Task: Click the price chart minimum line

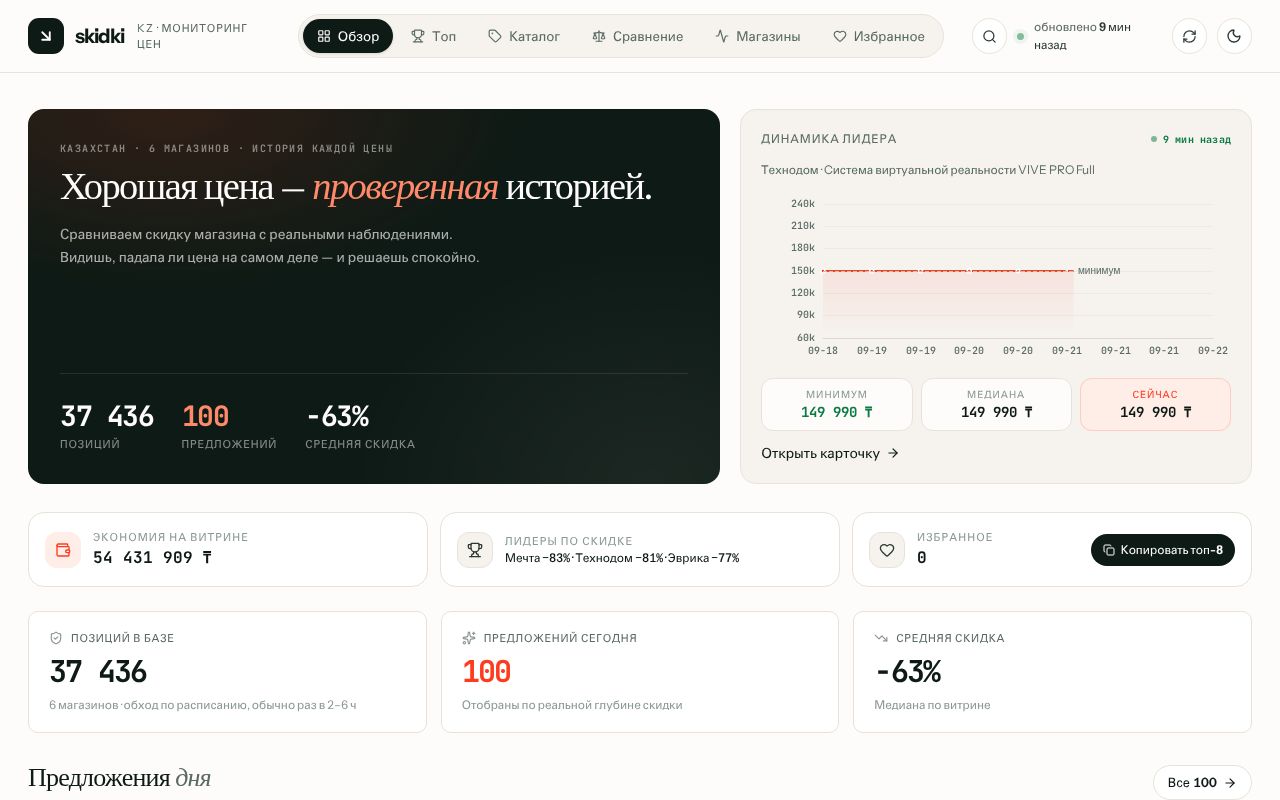Action: point(948,270)
